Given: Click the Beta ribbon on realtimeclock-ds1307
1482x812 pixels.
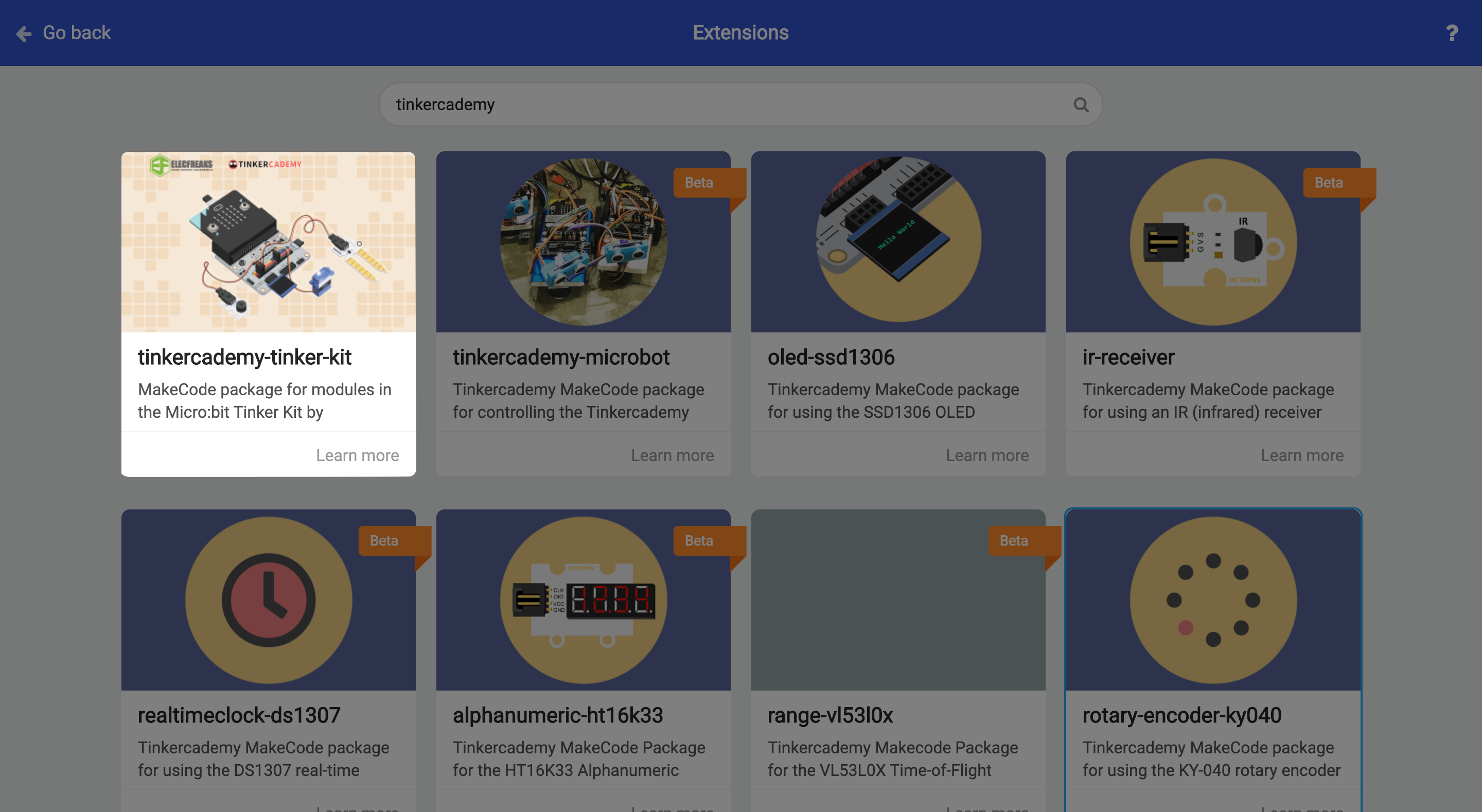Looking at the screenshot, I should pyautogui.click(x=384, y=540).
